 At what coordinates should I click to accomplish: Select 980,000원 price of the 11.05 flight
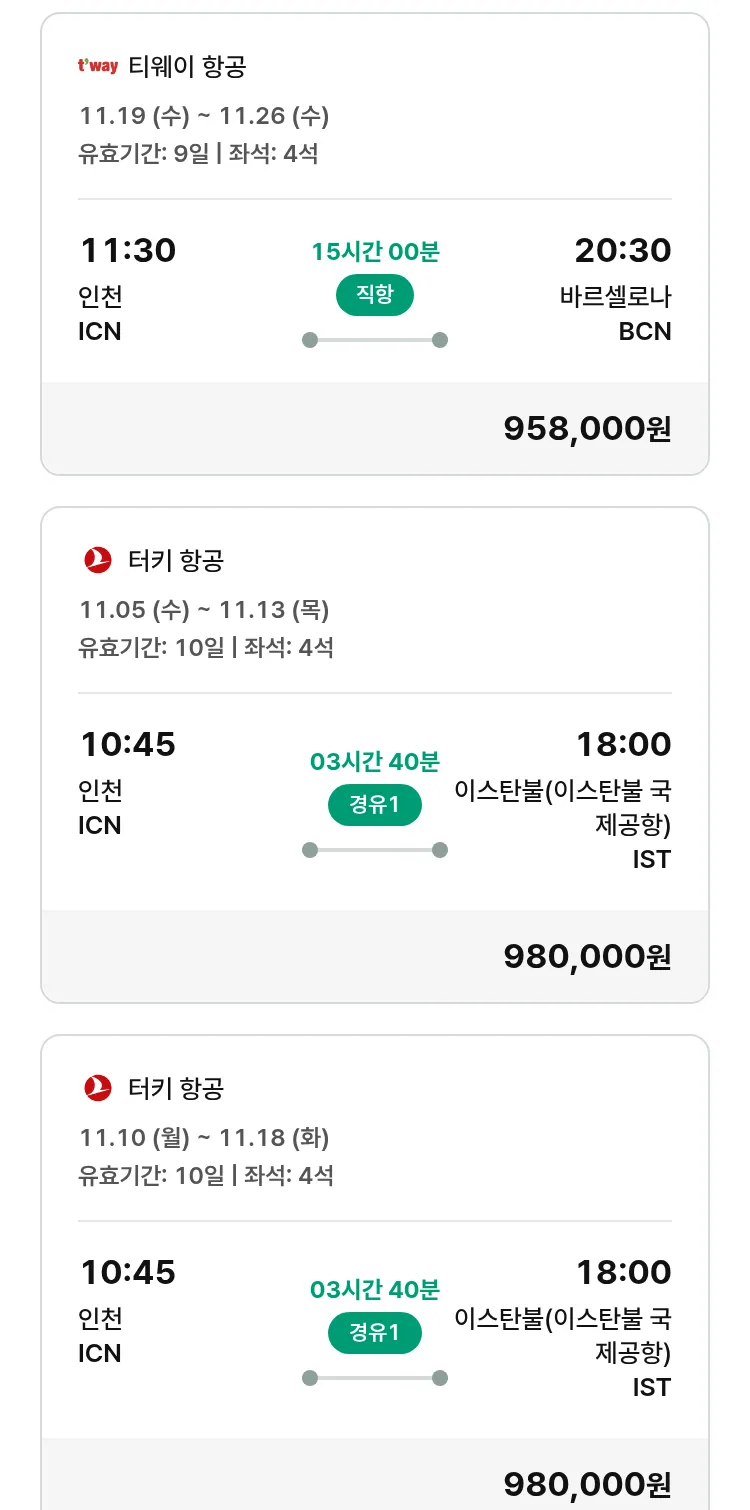(587, 957)
